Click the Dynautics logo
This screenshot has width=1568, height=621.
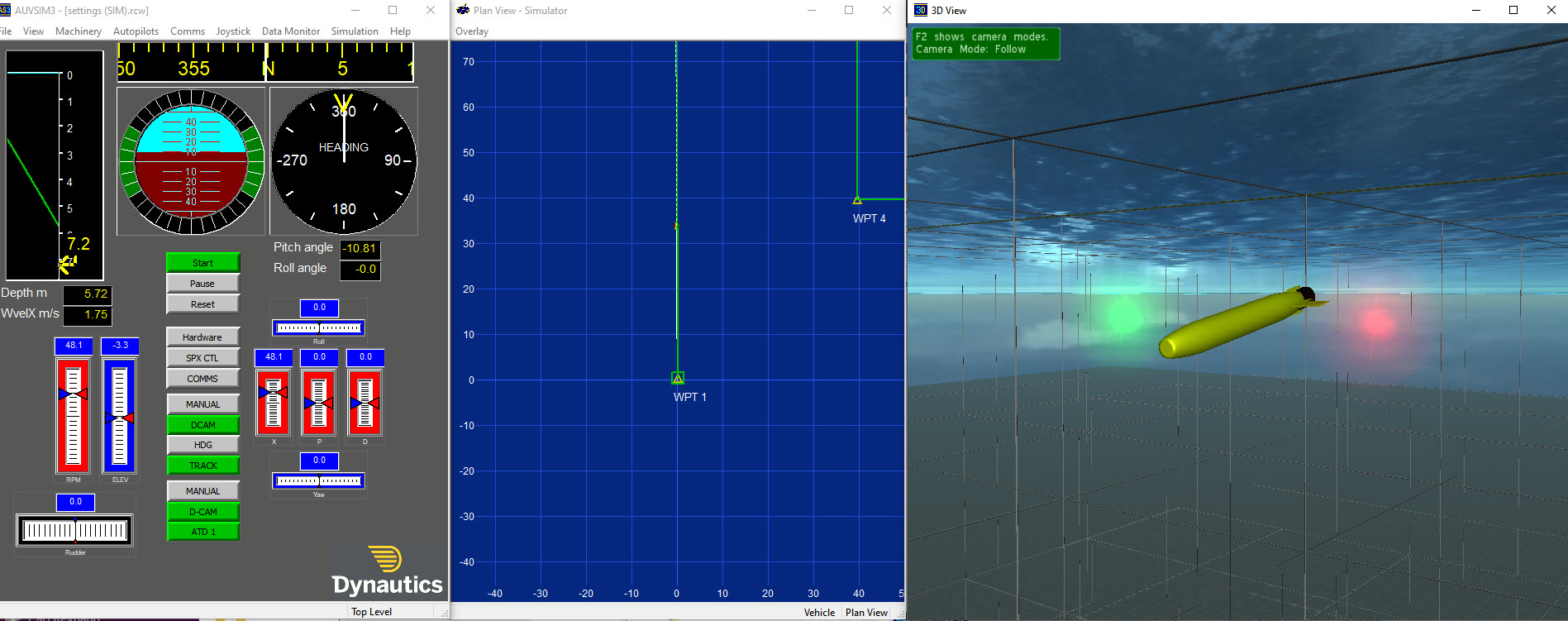(x=387, y=571)
